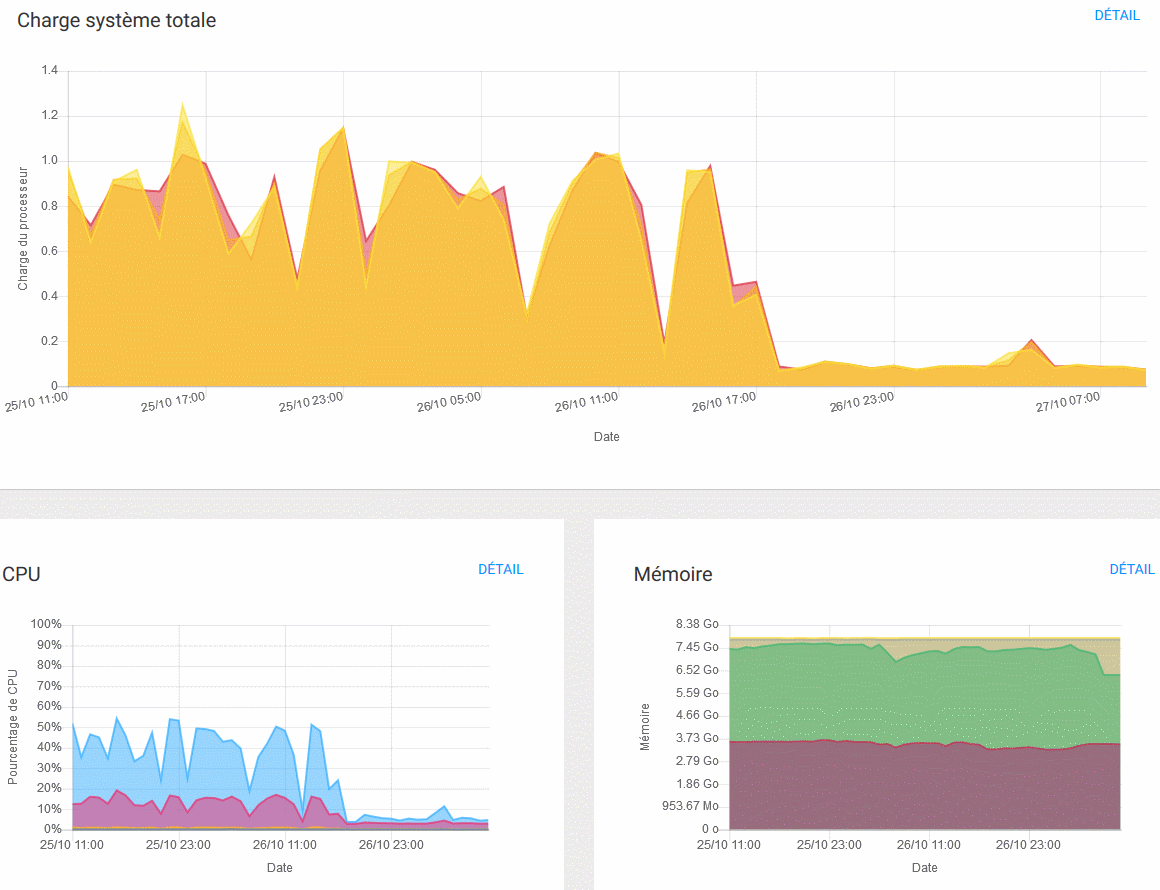Open the Mémoire panel's DÉTAIL link
The height and width of the screenshot is (890, 1160).
point(1132,569)
